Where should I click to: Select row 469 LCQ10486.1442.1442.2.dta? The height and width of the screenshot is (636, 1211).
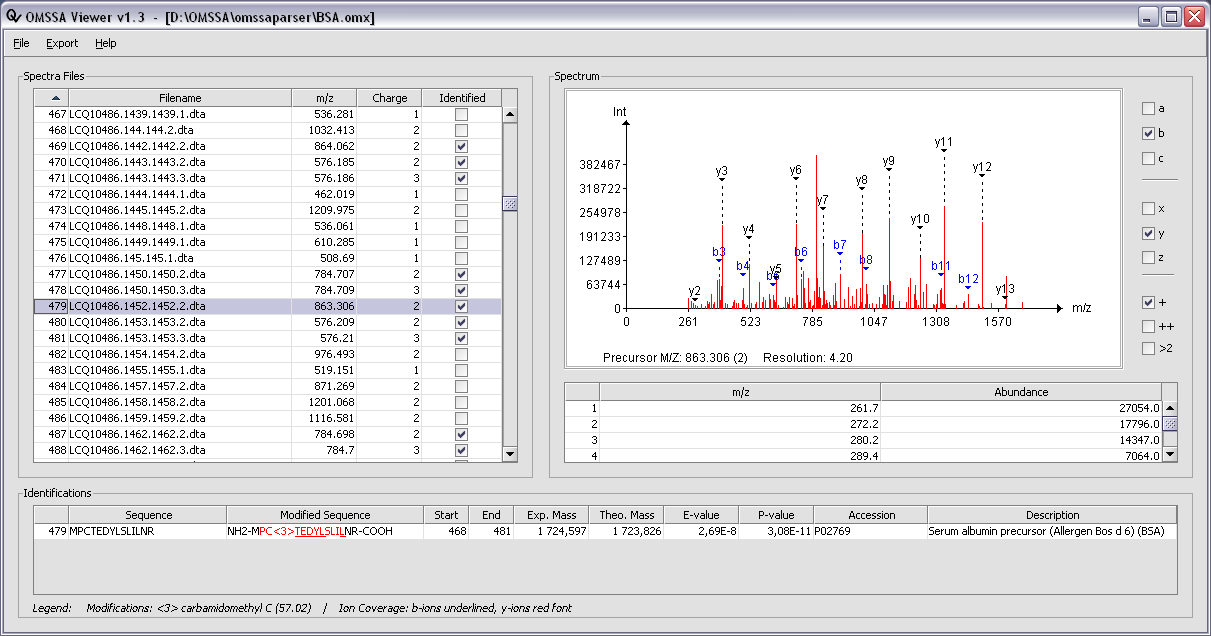(x=180, y=146)
